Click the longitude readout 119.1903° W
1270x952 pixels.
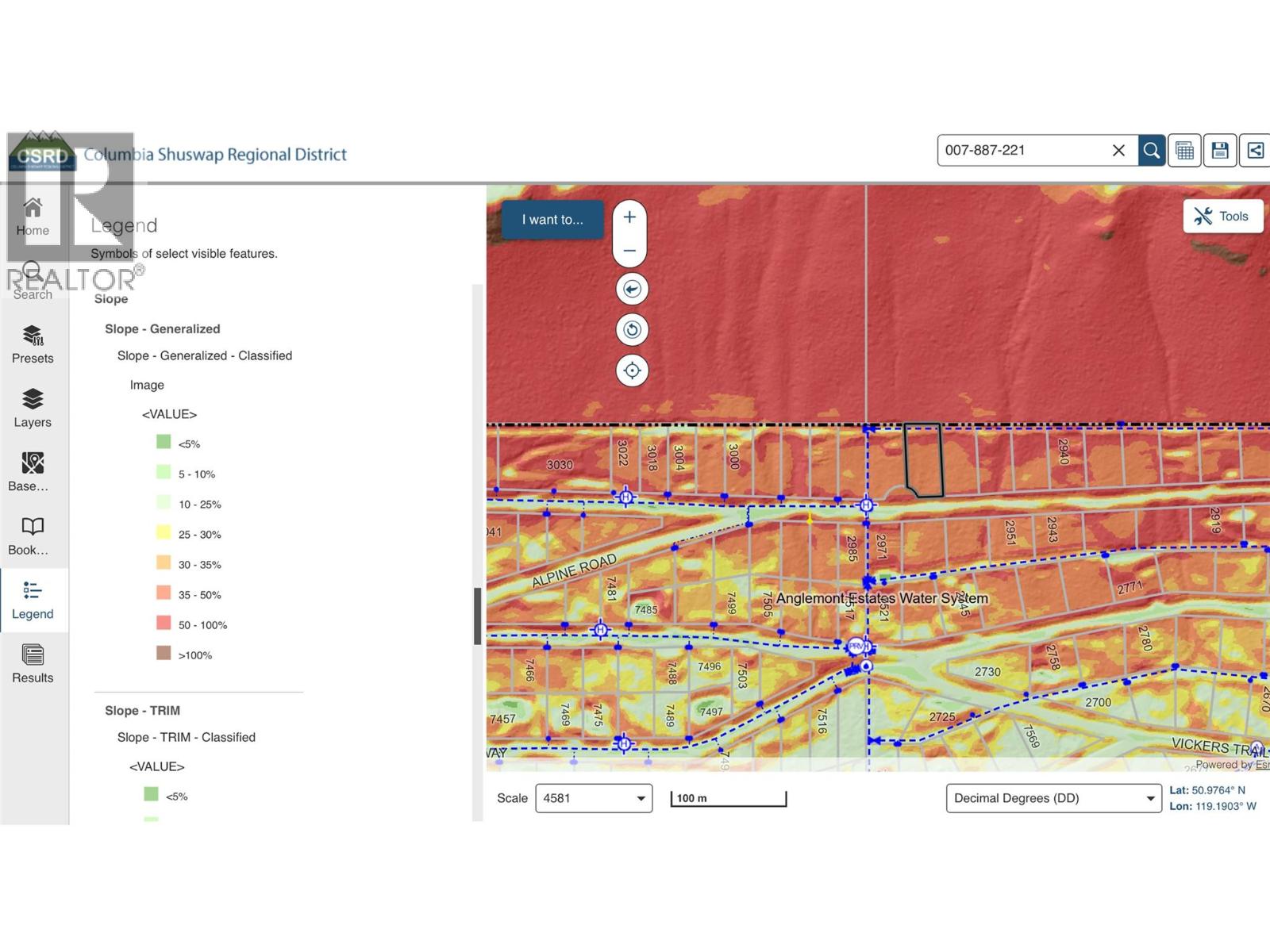tap(1213, 806)
